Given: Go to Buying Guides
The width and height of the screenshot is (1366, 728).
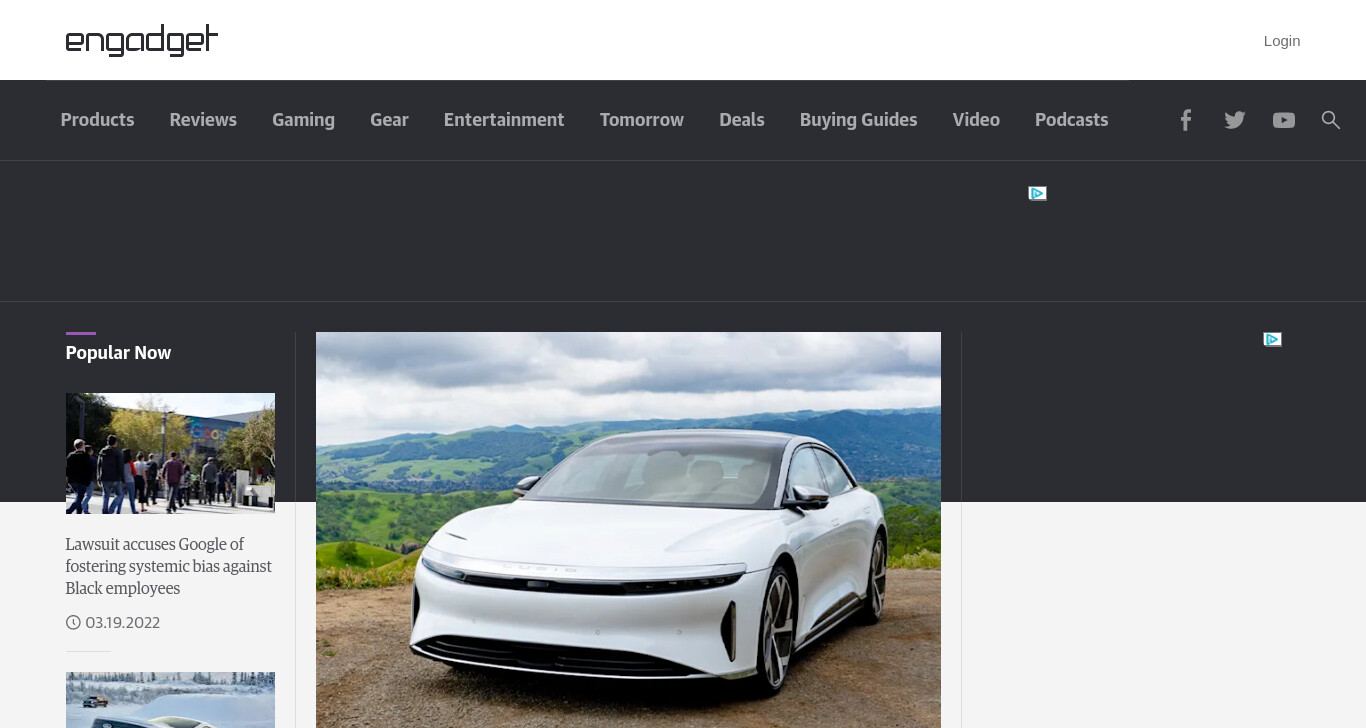Looking at the screenshot, I should click(x=858, y=120).
